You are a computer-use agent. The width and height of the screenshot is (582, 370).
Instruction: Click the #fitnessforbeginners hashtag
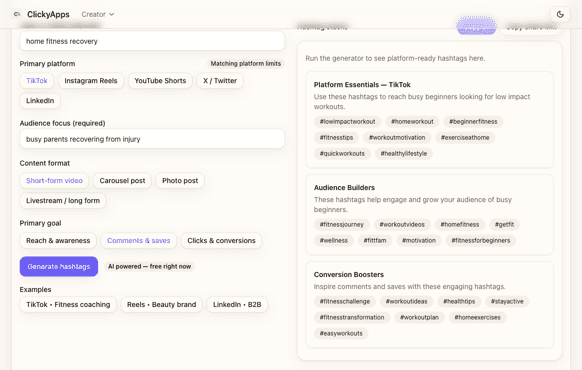(x=481, y=240)
